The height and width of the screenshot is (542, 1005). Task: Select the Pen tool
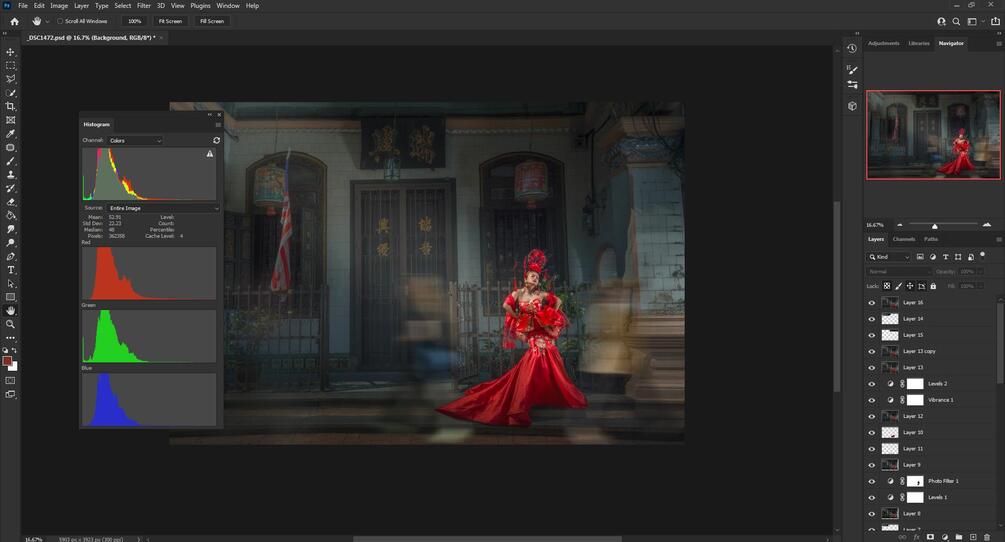[10, 256]
